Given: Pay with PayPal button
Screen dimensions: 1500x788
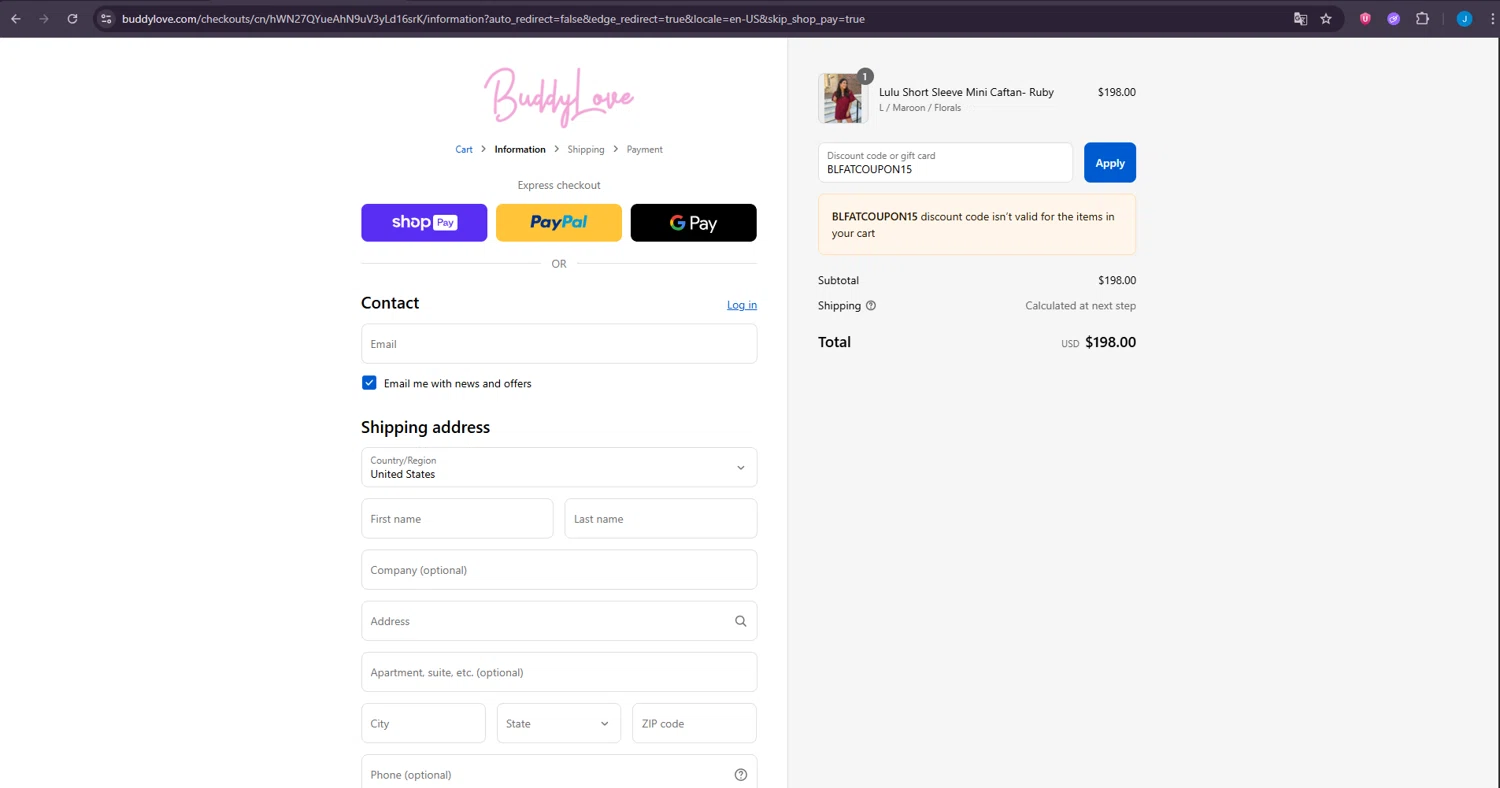Looking at the screenshot, I should (x=559, y=223).
